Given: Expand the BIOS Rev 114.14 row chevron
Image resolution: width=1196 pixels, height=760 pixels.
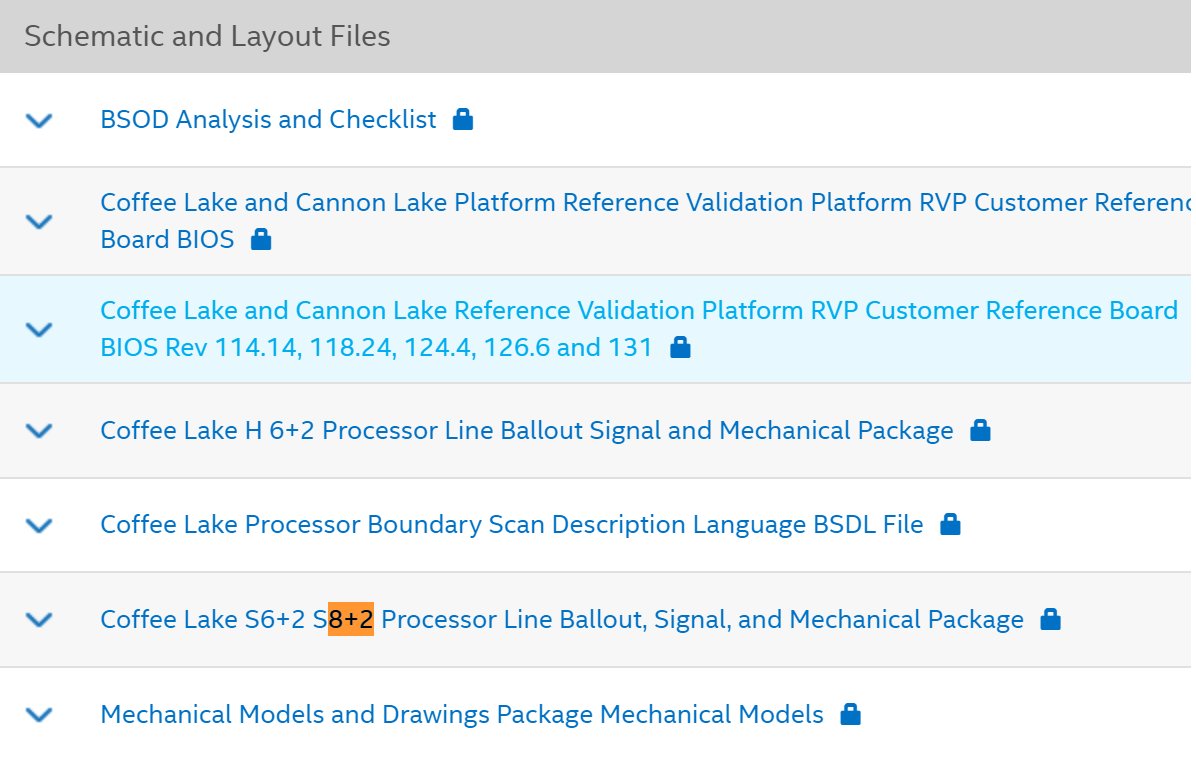Looking at the screenshot, I should pyautogui.click(x=39, y=330).
